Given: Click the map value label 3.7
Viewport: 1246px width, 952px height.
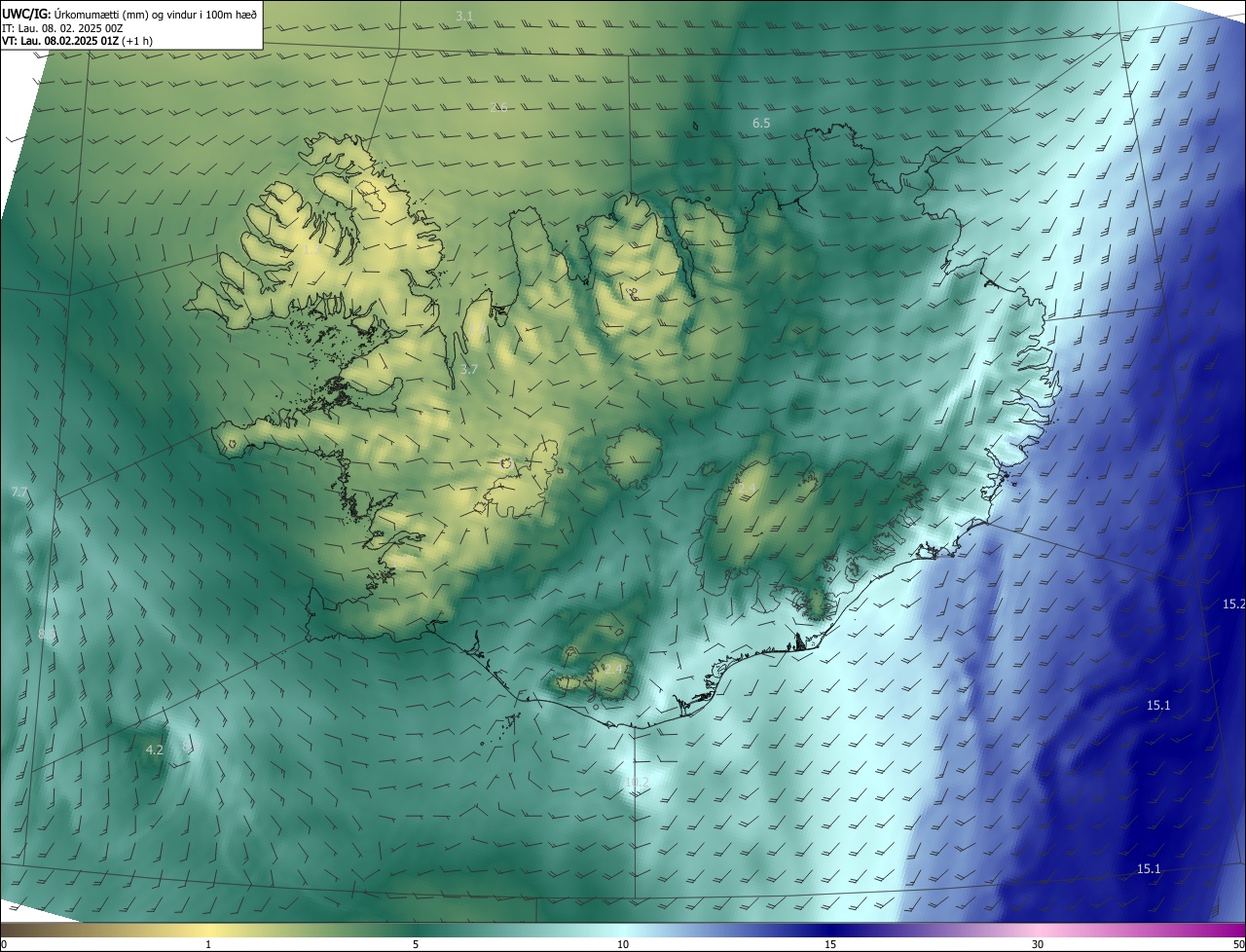Looking at the screenshot, I should tap(469, 370).
